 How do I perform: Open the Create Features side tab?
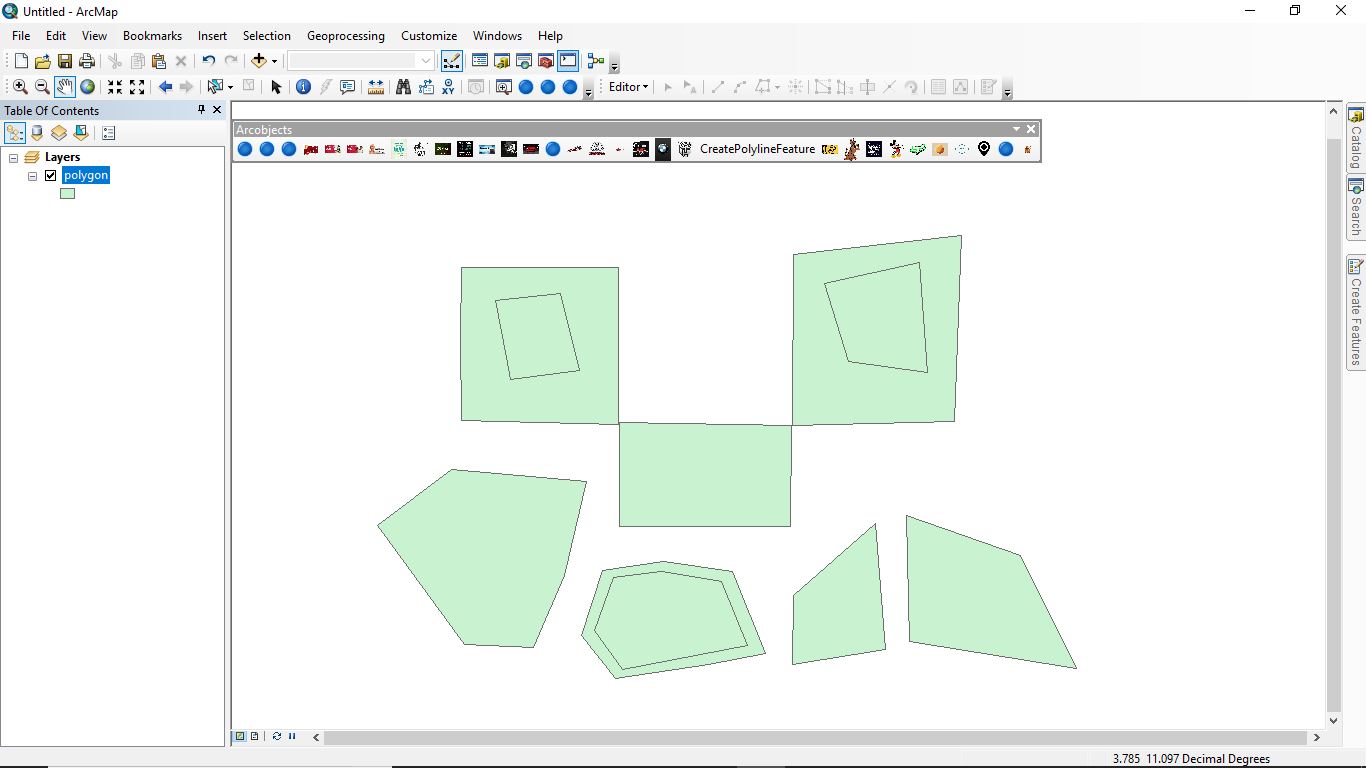pos(1356,313)
